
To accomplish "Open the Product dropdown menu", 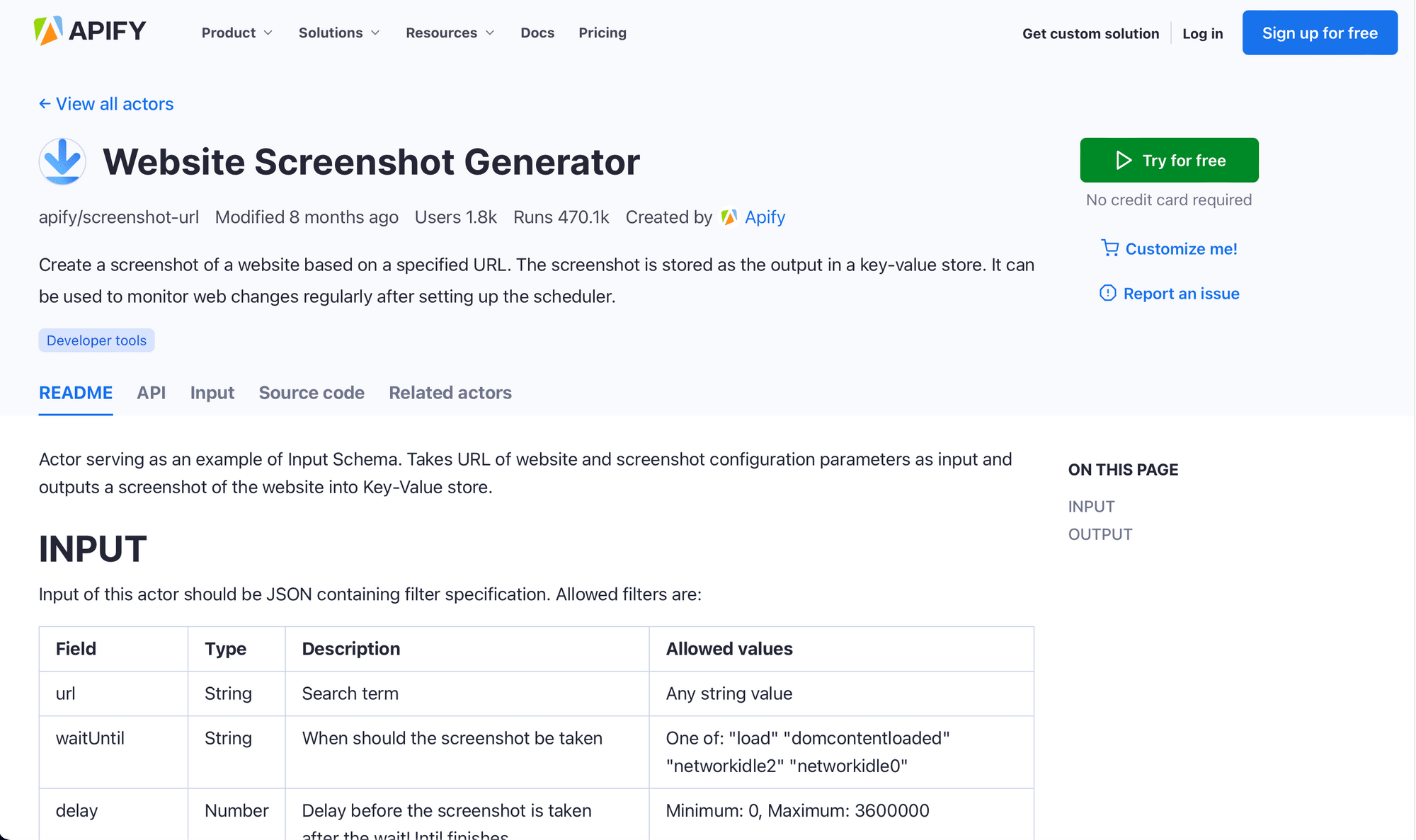I will click(x=237, y=33).
